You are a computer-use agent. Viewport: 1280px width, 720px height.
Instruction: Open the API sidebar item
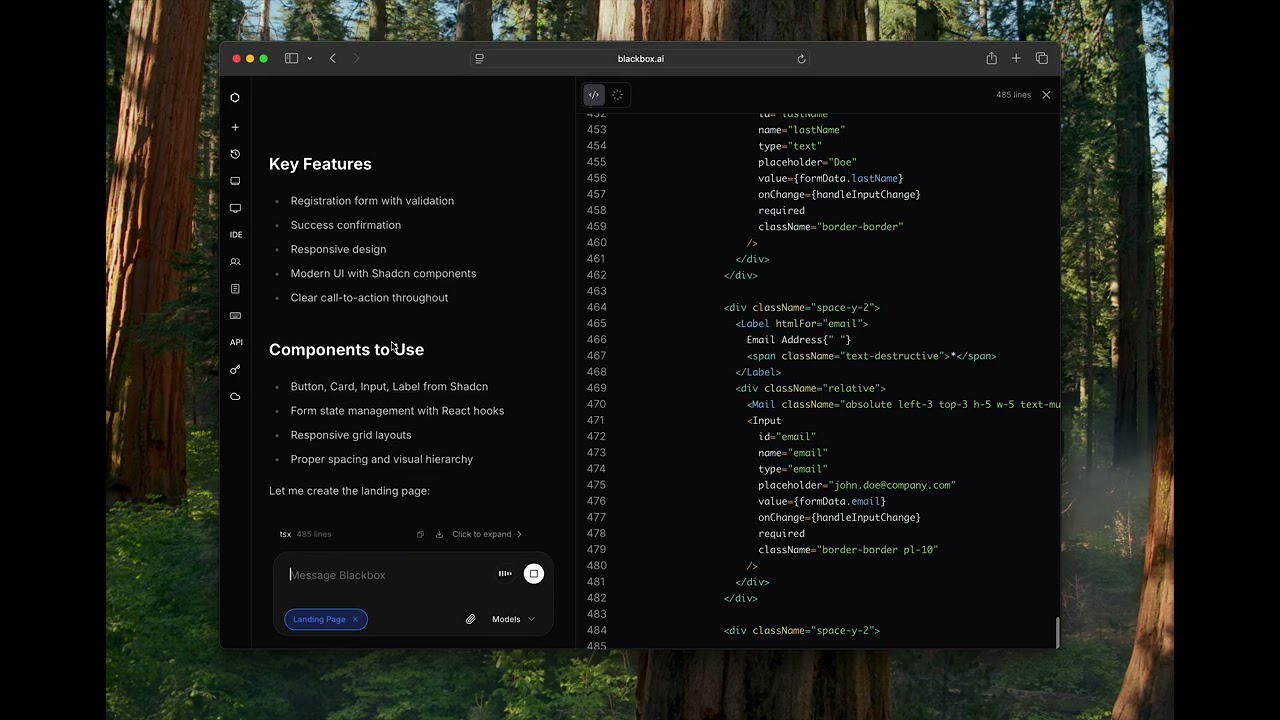[x=236, y=342]
